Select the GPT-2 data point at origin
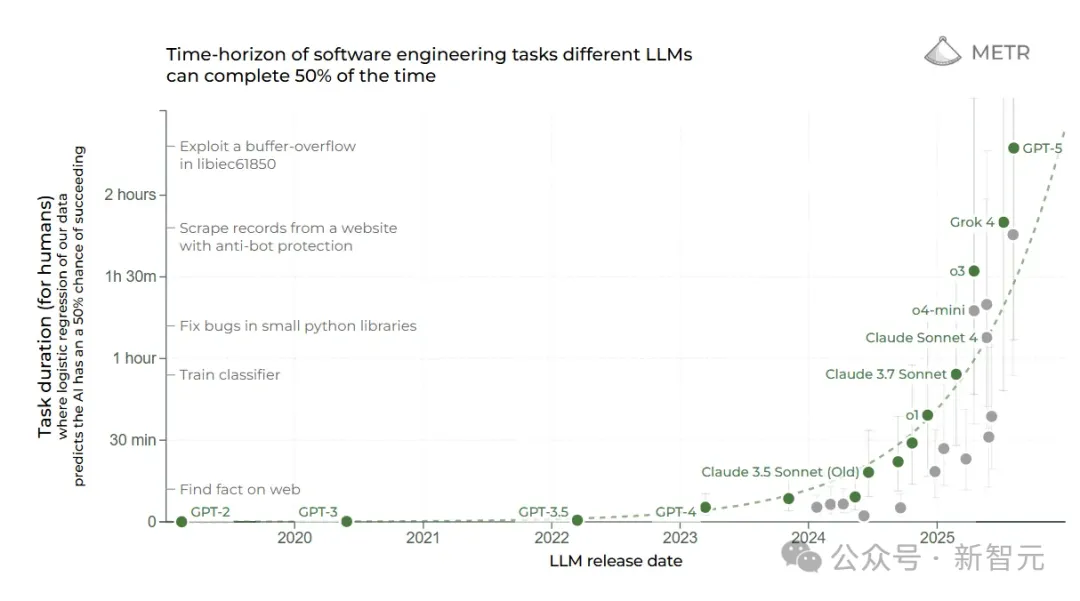Image resolution: width=1080 pixels, height=601 pixels. [x=181, y=521]
